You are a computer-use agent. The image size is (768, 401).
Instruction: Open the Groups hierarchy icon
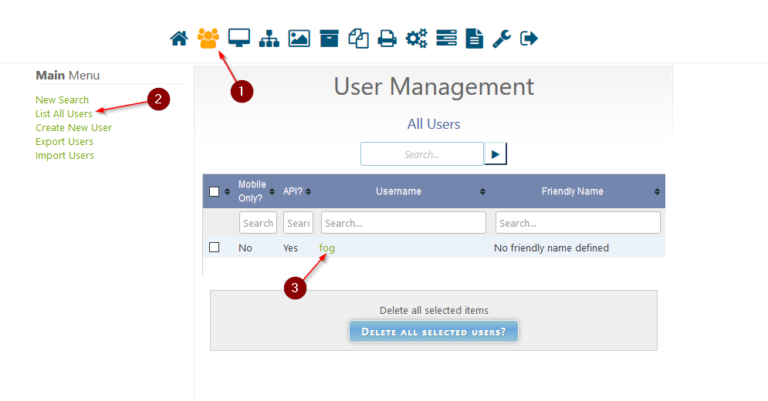pyautogui.click(x=268, y=39)
